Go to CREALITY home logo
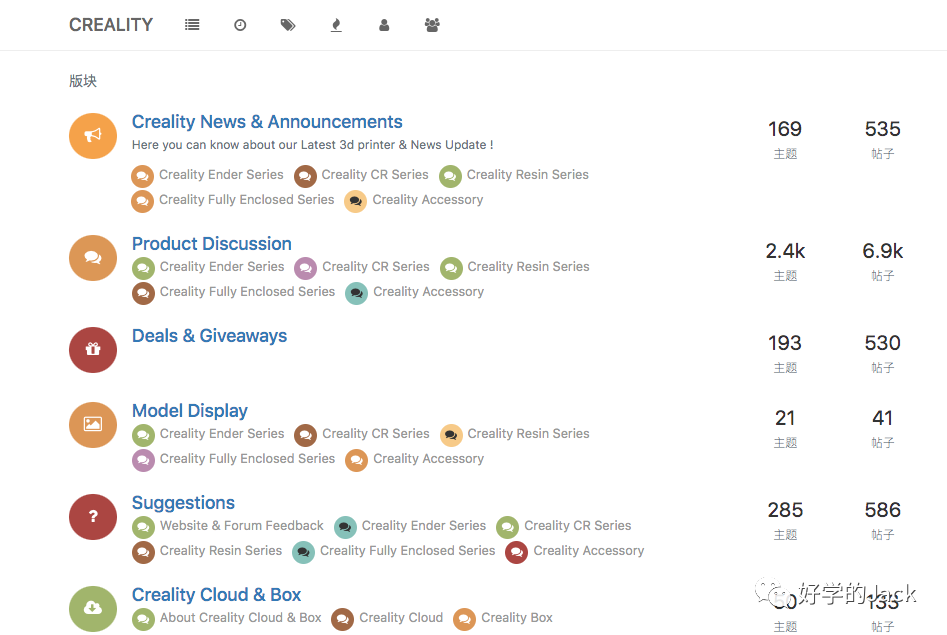The height and width of the screenshot is (635, 947). point(111,25)
